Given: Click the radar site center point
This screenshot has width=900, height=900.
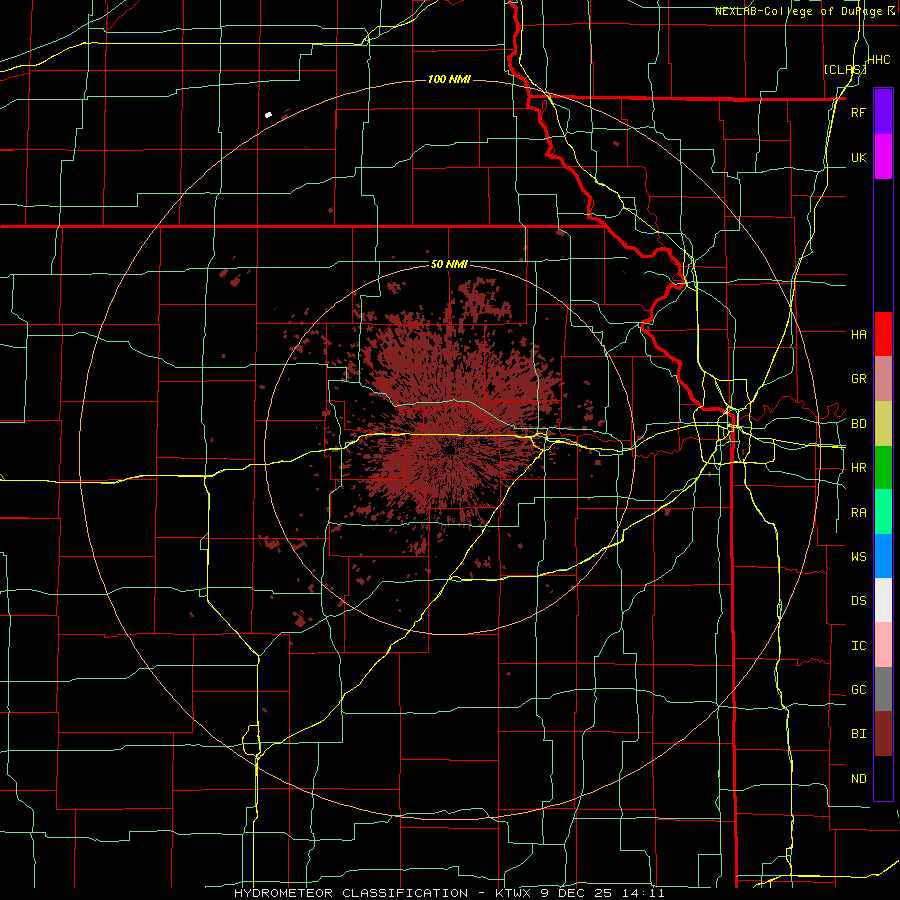Looking at the screenshot, I should pos(449,450).
